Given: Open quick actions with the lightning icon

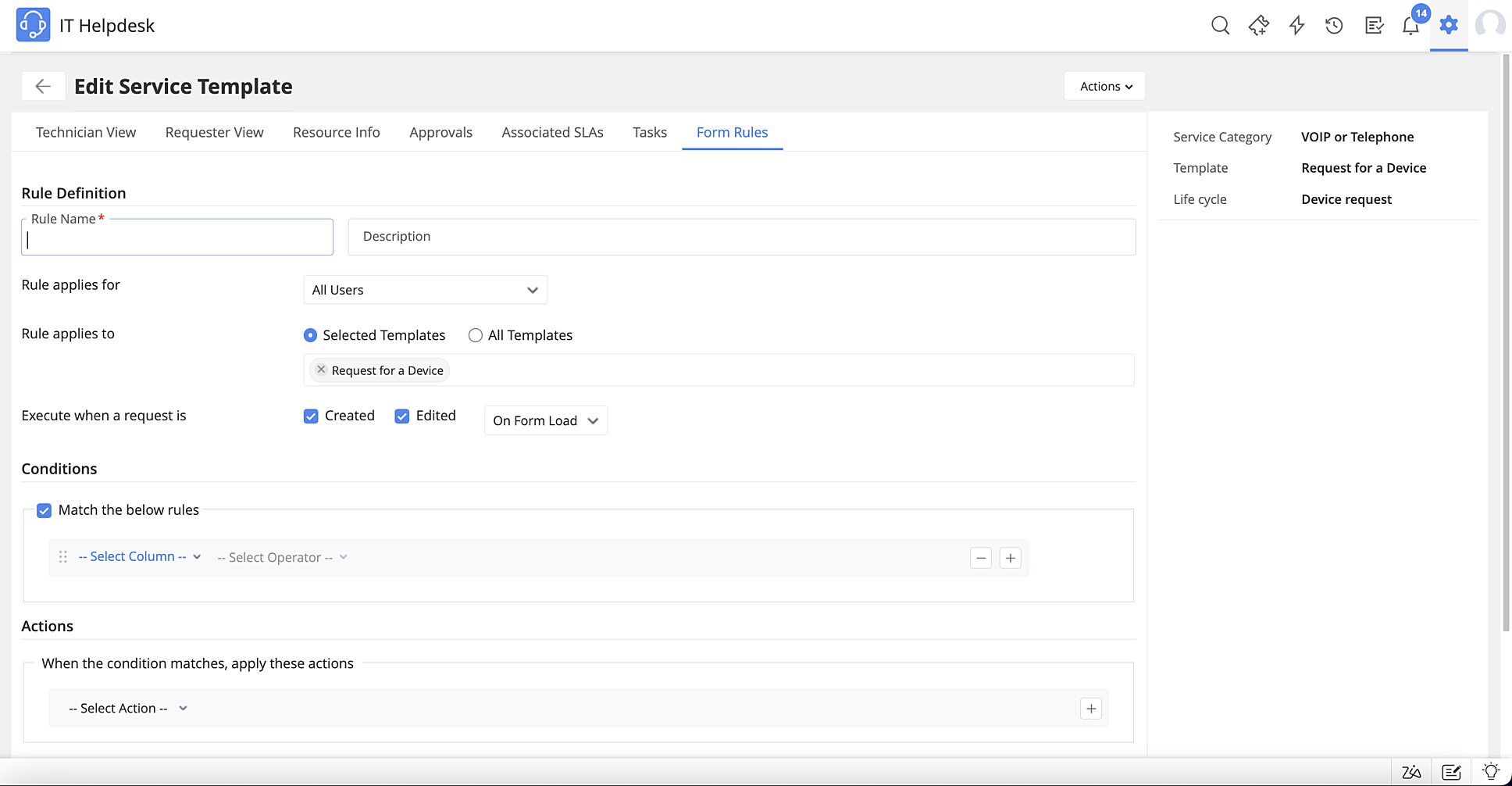Looking at the screenshot, I should [x=1296, y=25].
